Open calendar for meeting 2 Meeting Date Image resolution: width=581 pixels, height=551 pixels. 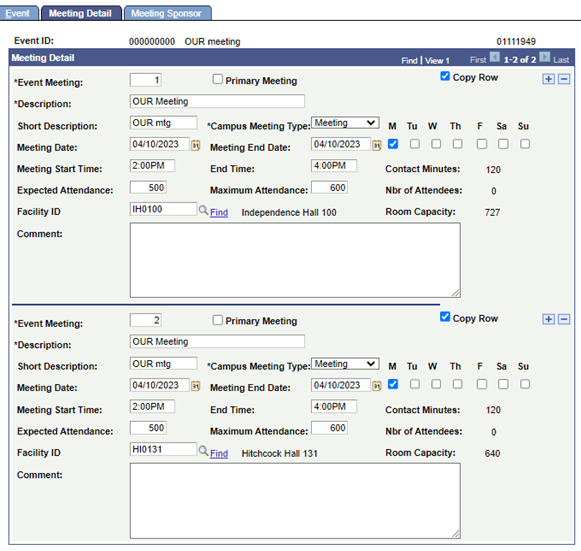click(x=196, y=386)
